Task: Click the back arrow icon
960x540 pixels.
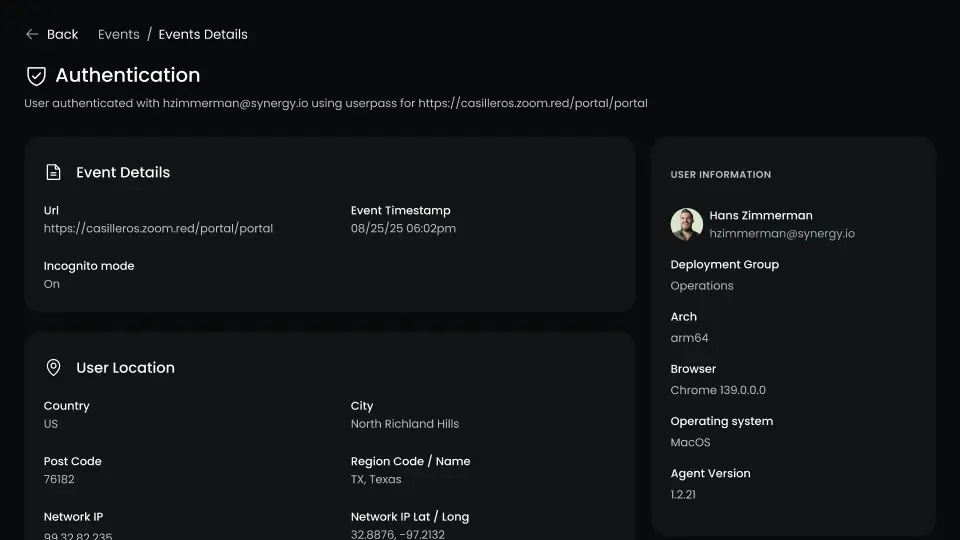Action: 32,34
